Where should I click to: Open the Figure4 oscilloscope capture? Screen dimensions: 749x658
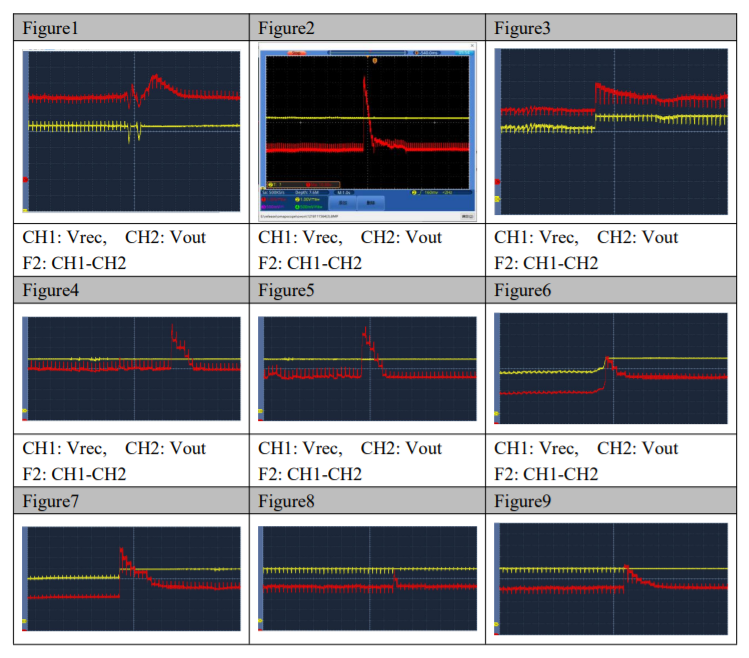click(x=131, y=368)
